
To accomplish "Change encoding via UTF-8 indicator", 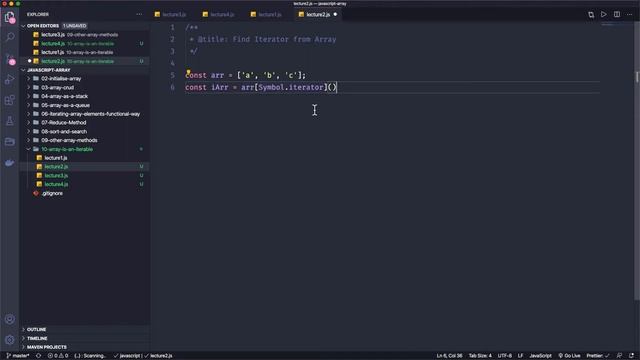I will click(504, 356).
